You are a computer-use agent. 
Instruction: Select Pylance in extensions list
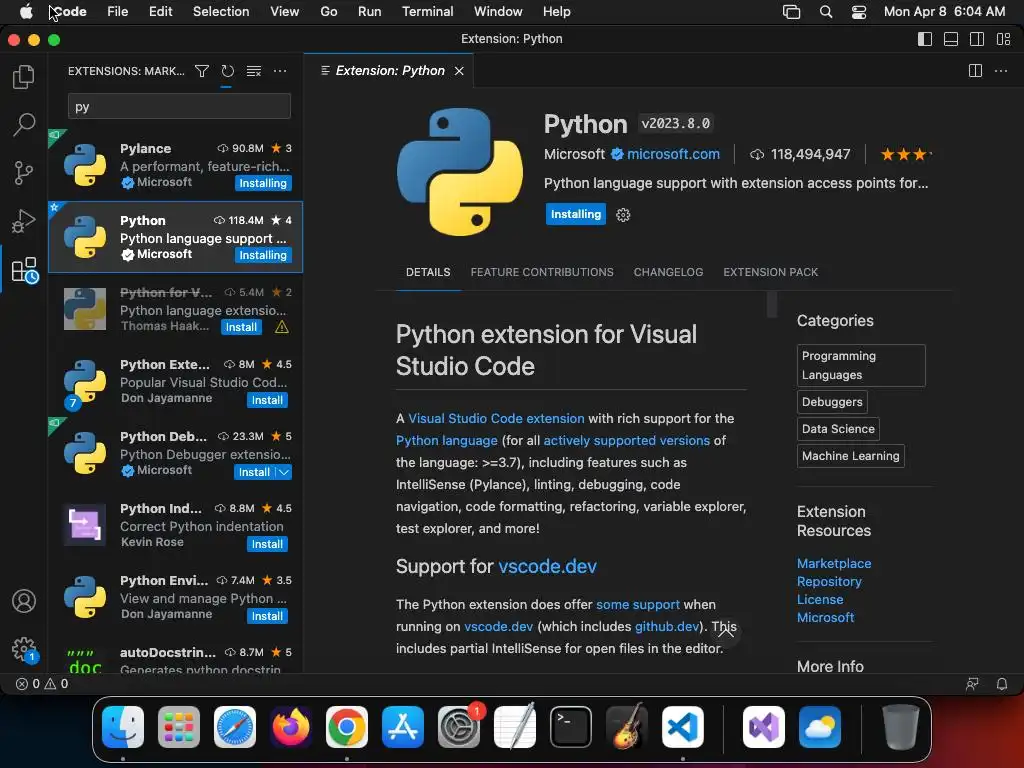pos(175,165)
